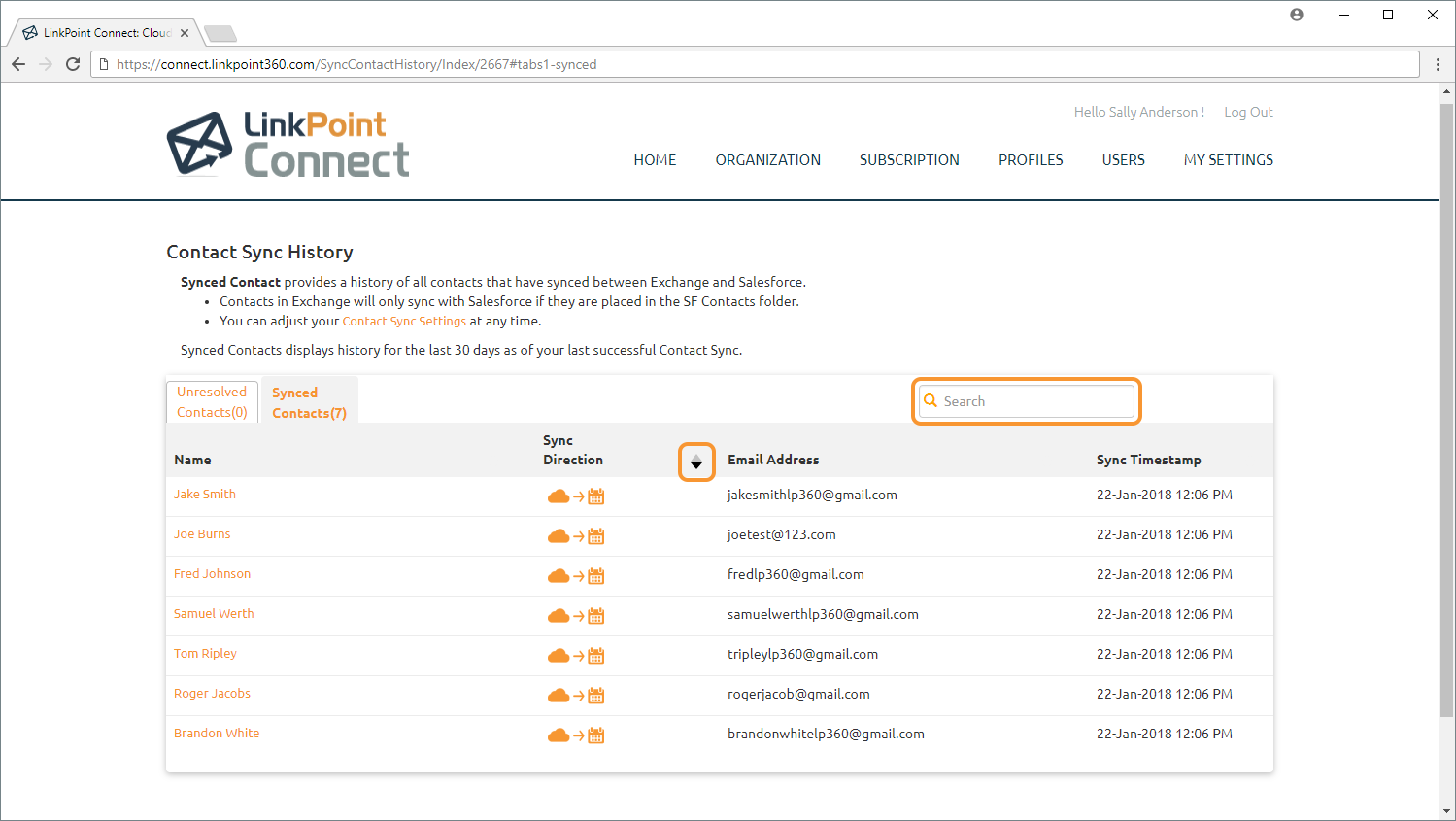
Task: Click Jake Smith's sync timestamp
Action: pyautogui.click(x=1165, y=496)
